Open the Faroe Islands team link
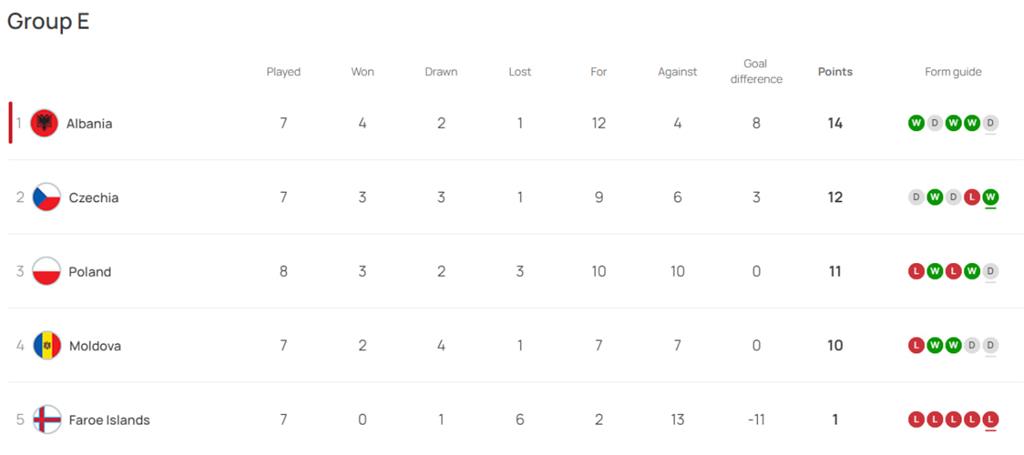 coord(109,420)
